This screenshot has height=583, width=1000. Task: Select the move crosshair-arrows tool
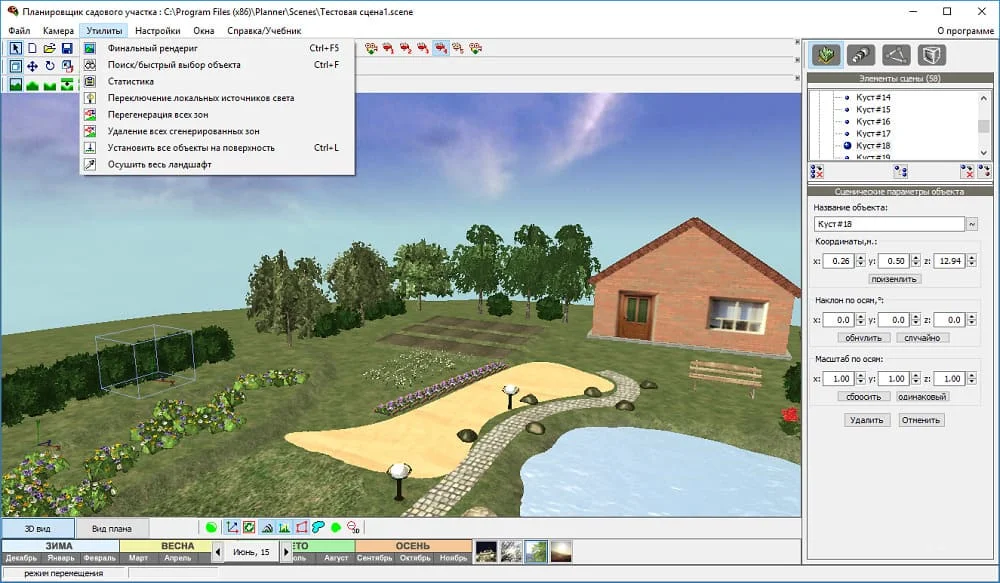tap(32, 66)
